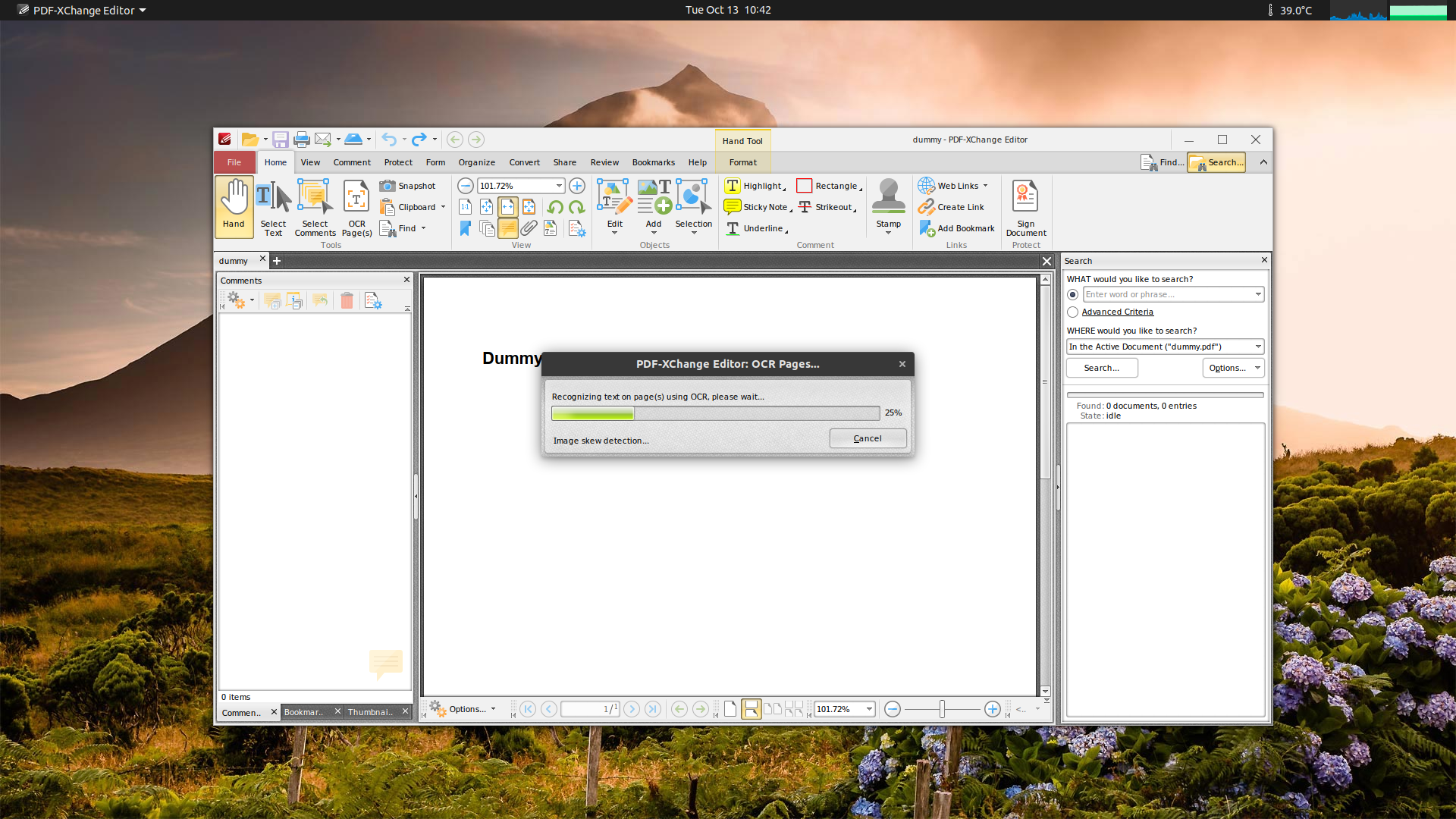This screenshot has height=819, width=1456.
Task: Open the Clipboard dropdown arrow
Action: click(444, 207)
